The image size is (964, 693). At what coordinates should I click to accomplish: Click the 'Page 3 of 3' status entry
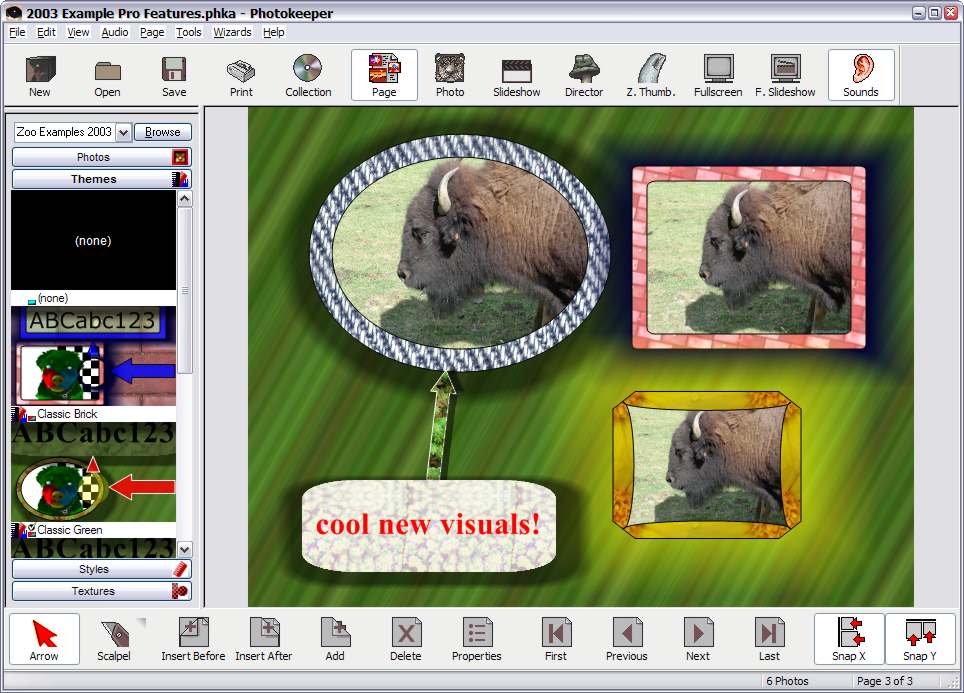click(x=885, y=681)
